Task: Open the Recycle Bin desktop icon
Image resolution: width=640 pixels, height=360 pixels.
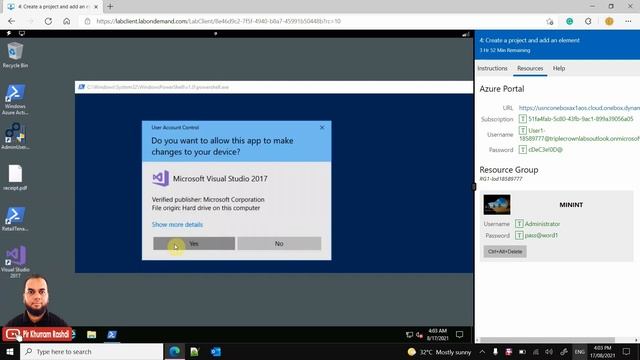Action: pos(15,55)
